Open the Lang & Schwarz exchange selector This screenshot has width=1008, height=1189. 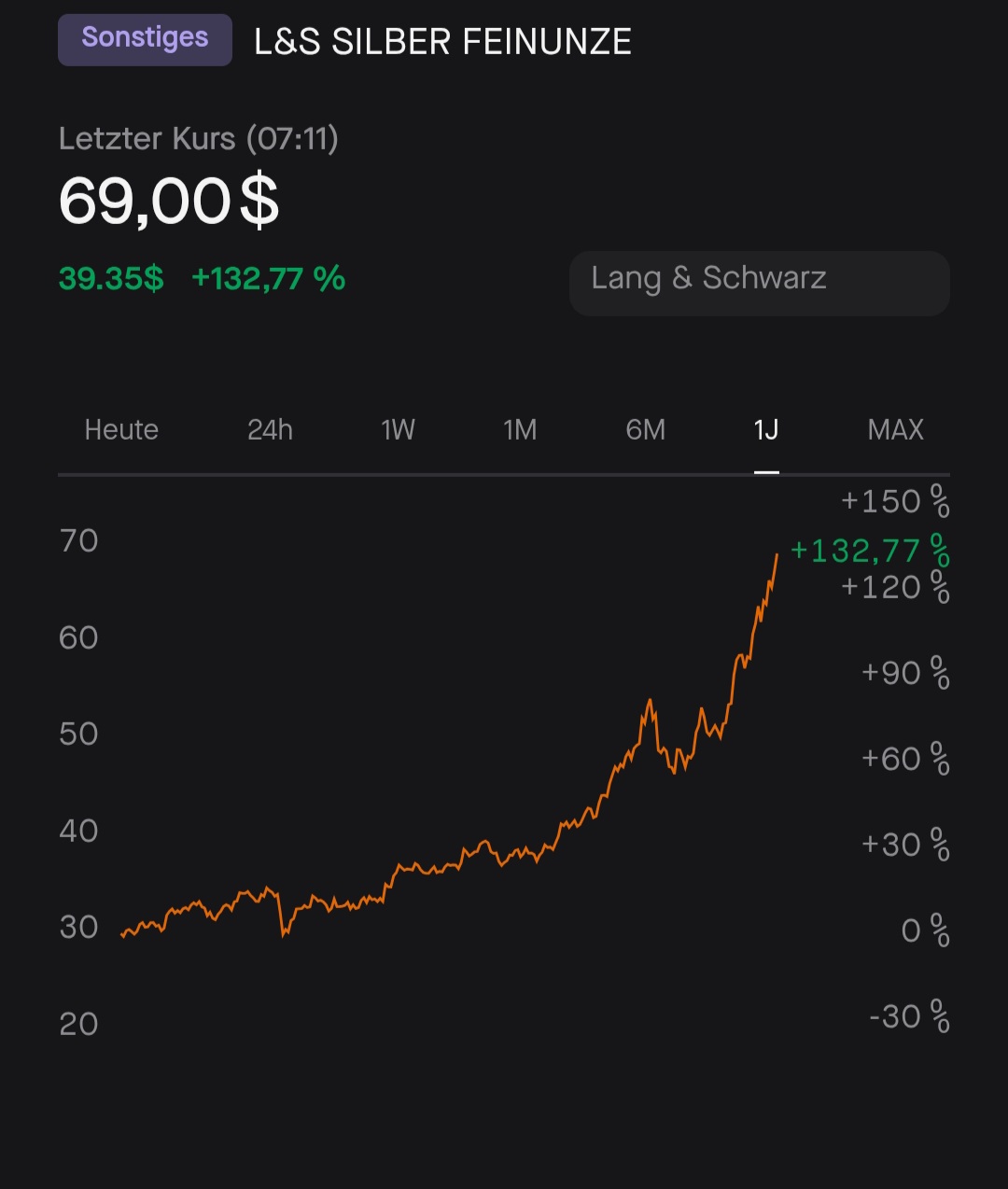point(759,282)
